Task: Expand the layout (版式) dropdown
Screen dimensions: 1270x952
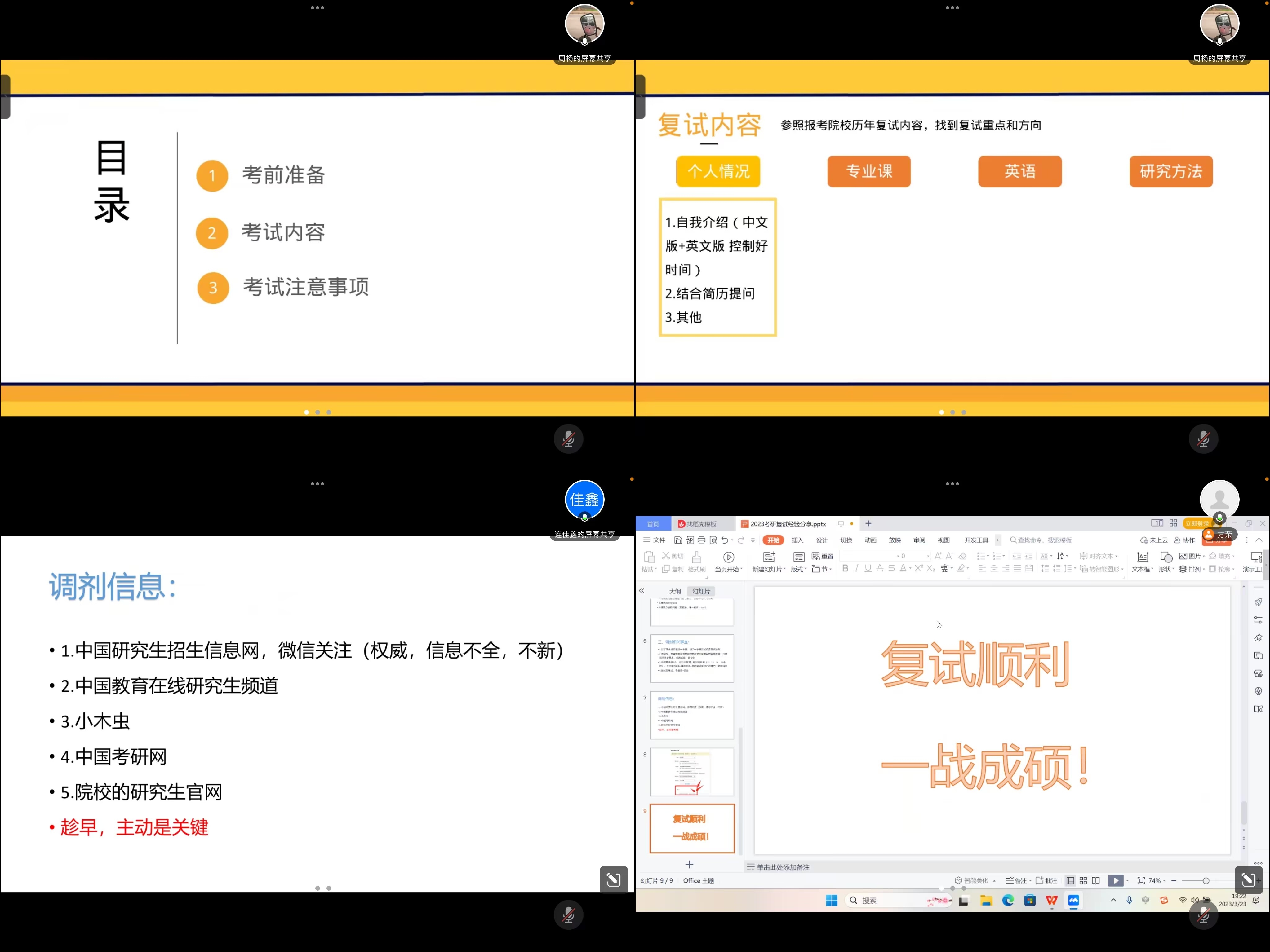Action: pyautogui.click(x=799, y=569)
